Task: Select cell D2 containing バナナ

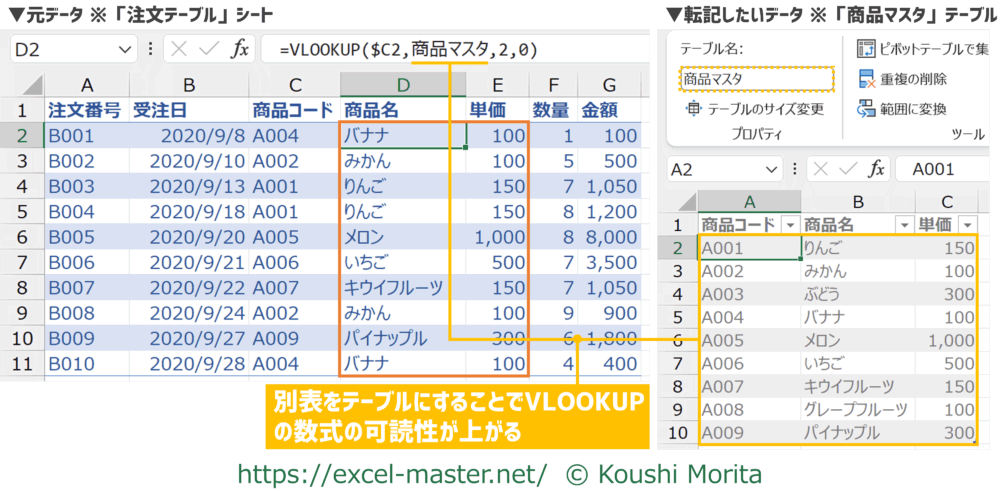Action: click(x=402, y=135)
